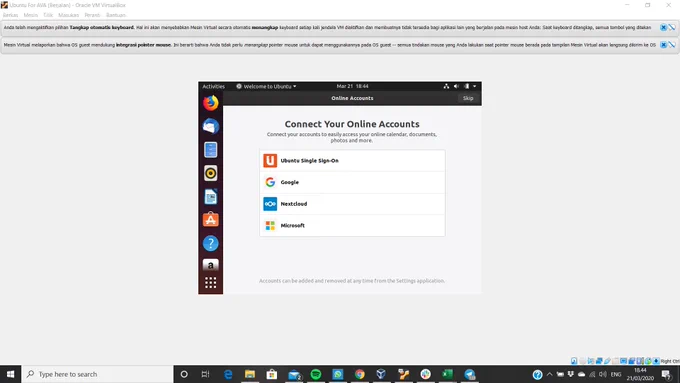Viewport: 680px width, 383px height.
Task: Skip the Online Accounts setup
Action: (468, 98)
